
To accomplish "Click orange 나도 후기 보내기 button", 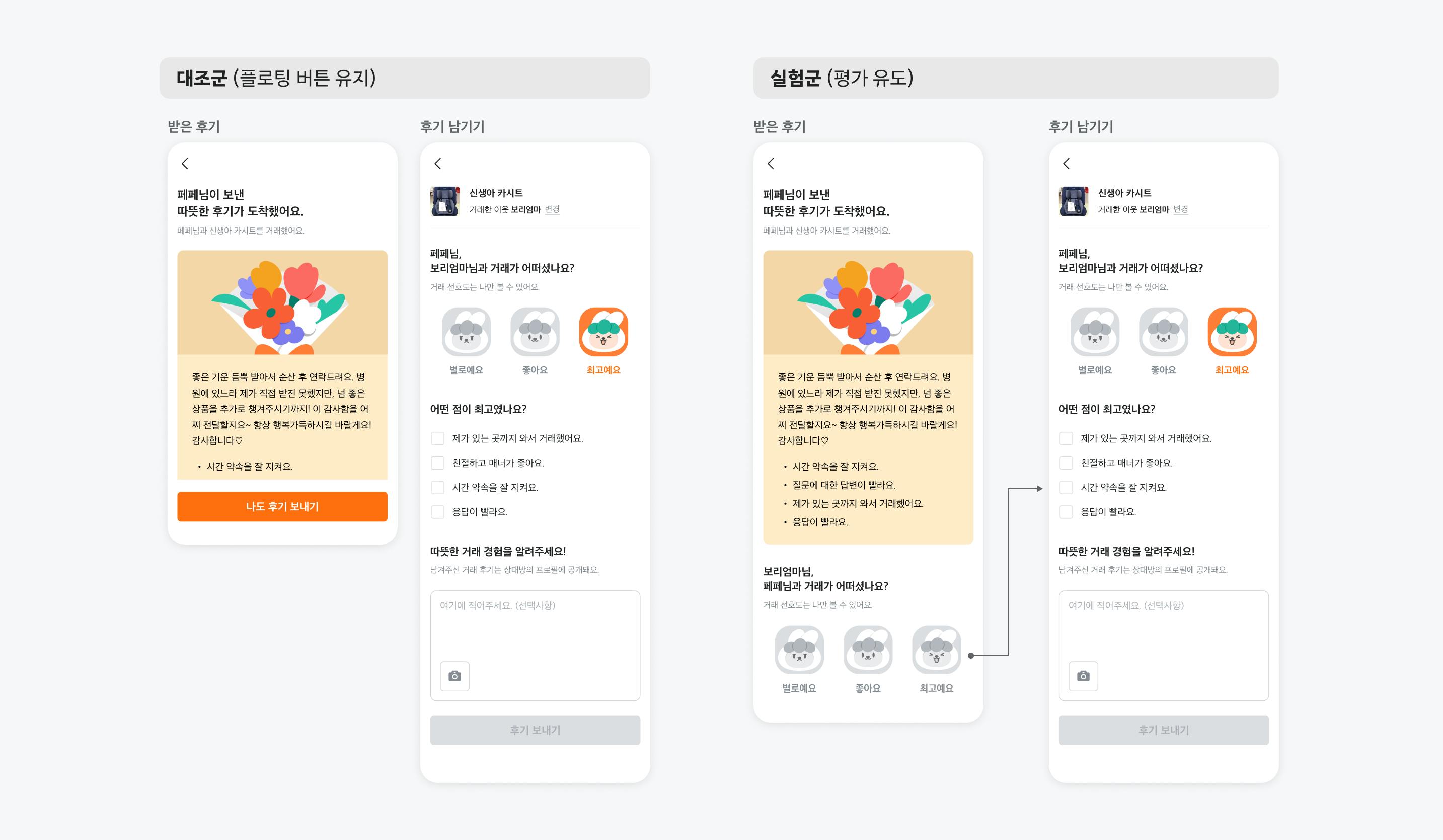I will 282,507.
